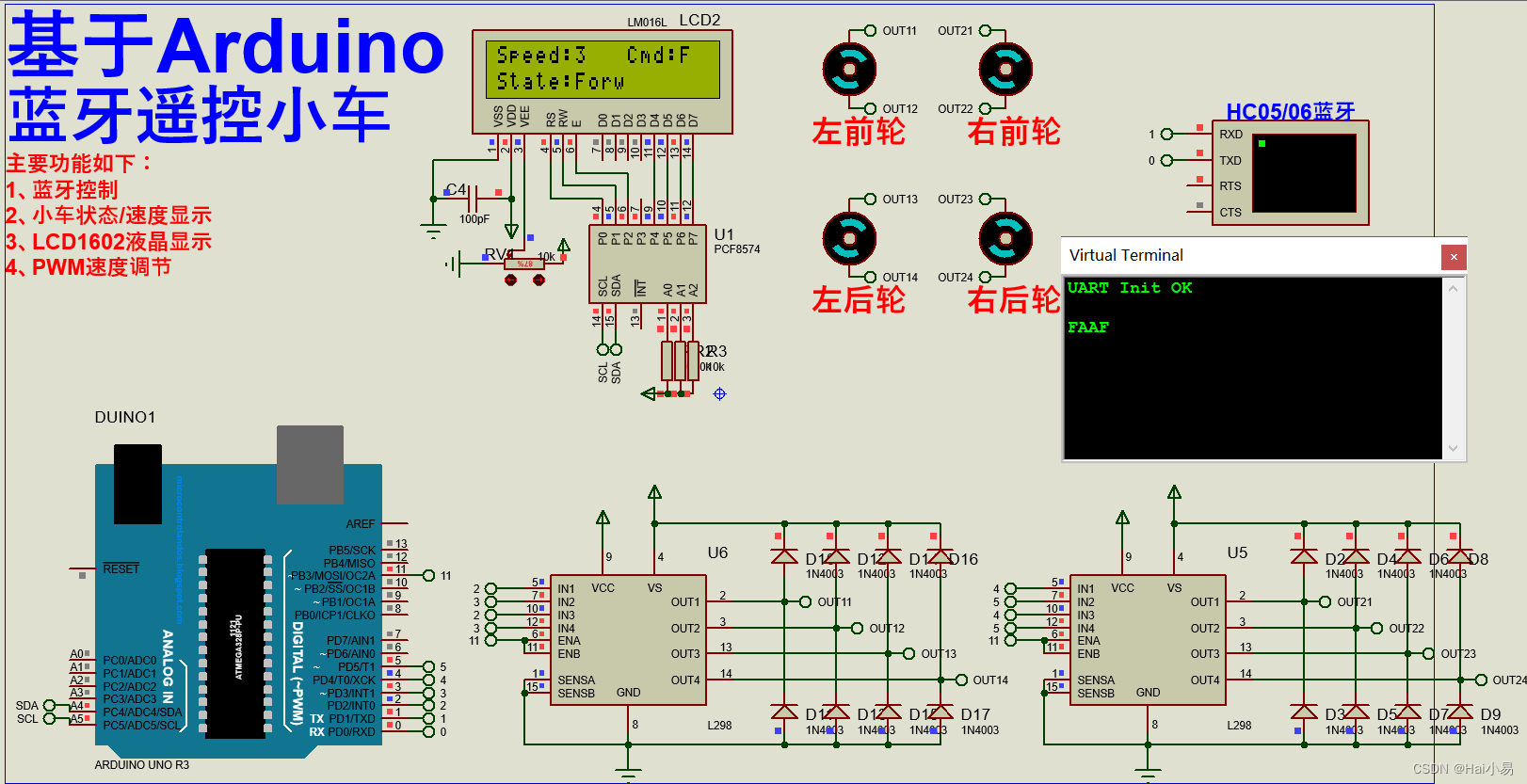Click the 'ARDUINO UNO R3' label
The image size is (1527, 784).
pyautogui.click(x=141, y=765)
